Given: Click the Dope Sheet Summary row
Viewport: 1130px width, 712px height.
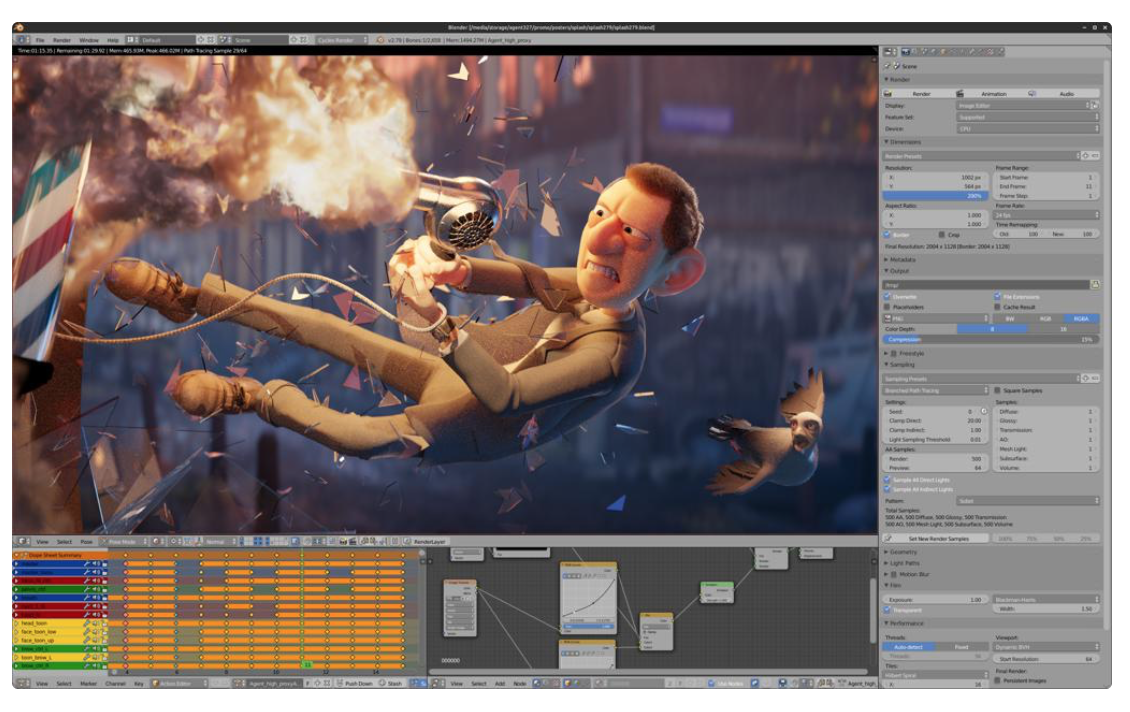Looking at the screenshot, I should click(x=60, y=556).
